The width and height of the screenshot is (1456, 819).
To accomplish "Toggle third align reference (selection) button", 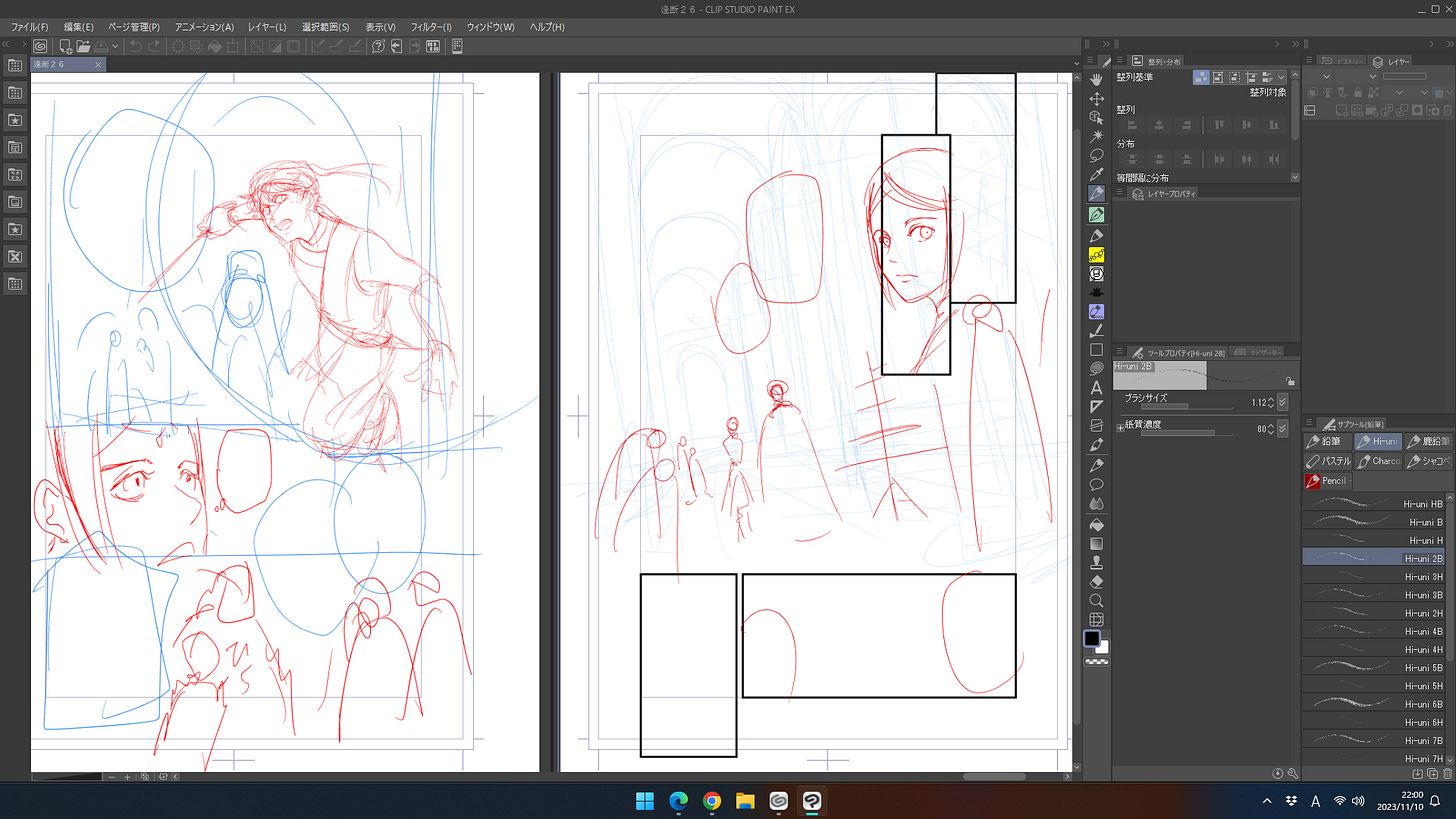I will [1236, 77].
